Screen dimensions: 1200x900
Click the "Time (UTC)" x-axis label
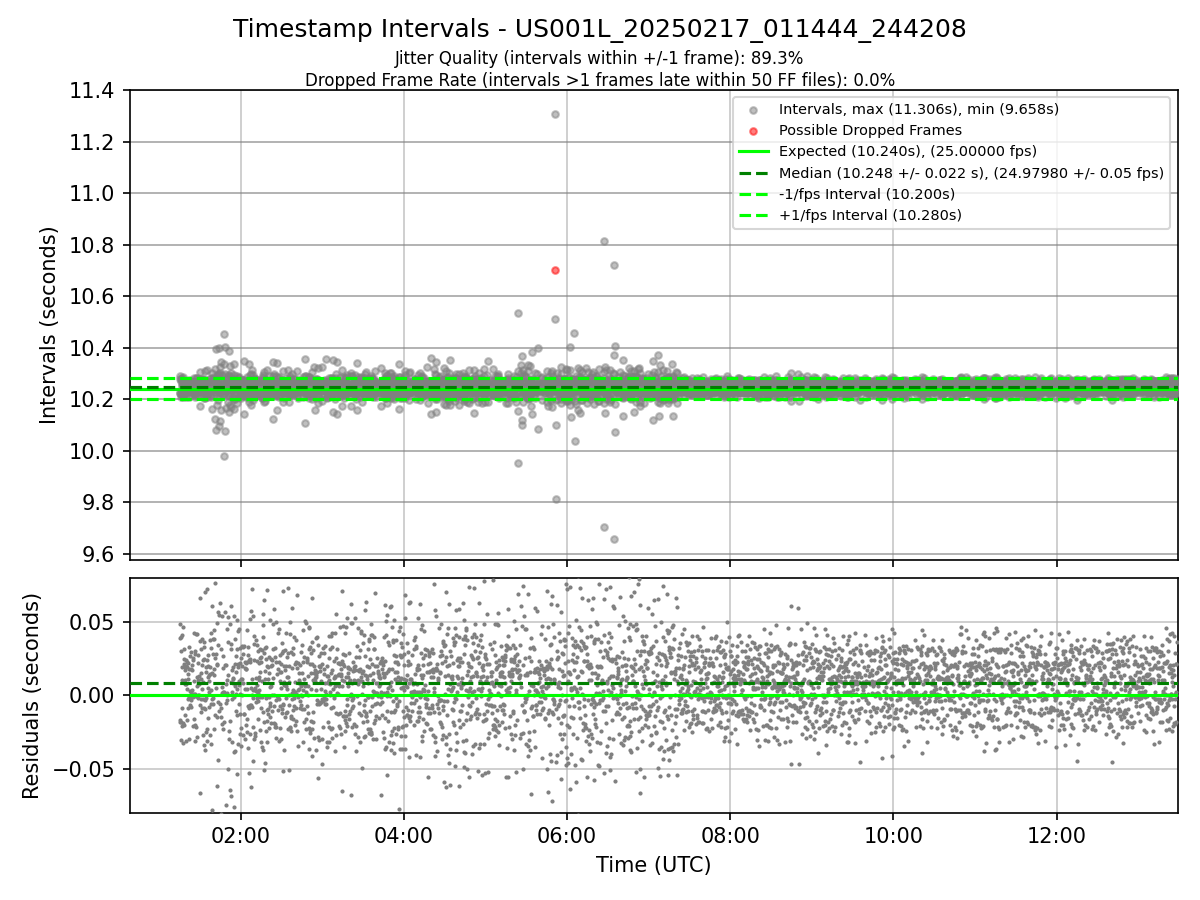click(653, 865)
